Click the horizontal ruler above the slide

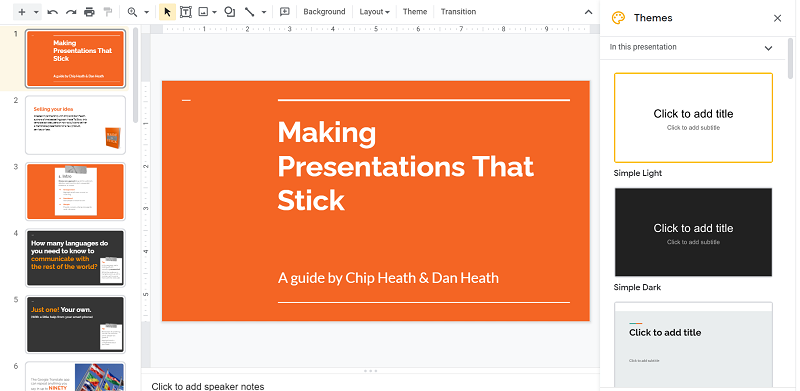pos(376,29)
